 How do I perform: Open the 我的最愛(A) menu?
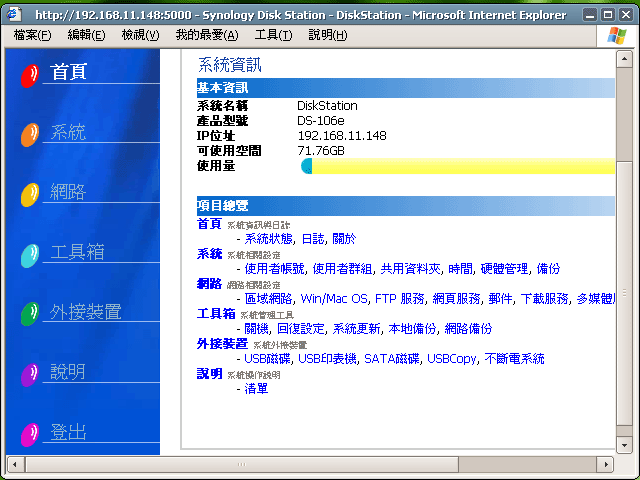click(x=207, y=35)
